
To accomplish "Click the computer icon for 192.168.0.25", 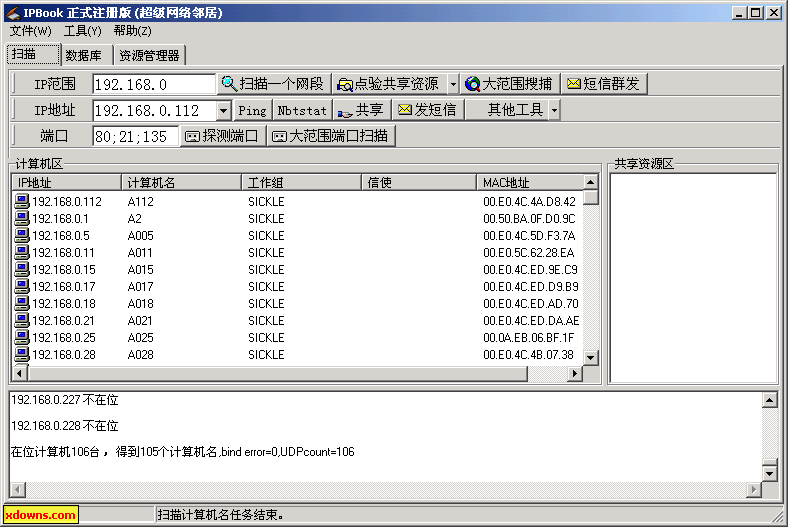I will [x=22, y=338].
